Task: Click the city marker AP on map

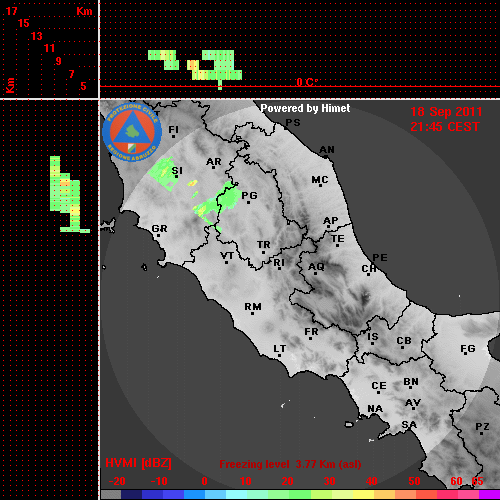Action: click(330, 221)
